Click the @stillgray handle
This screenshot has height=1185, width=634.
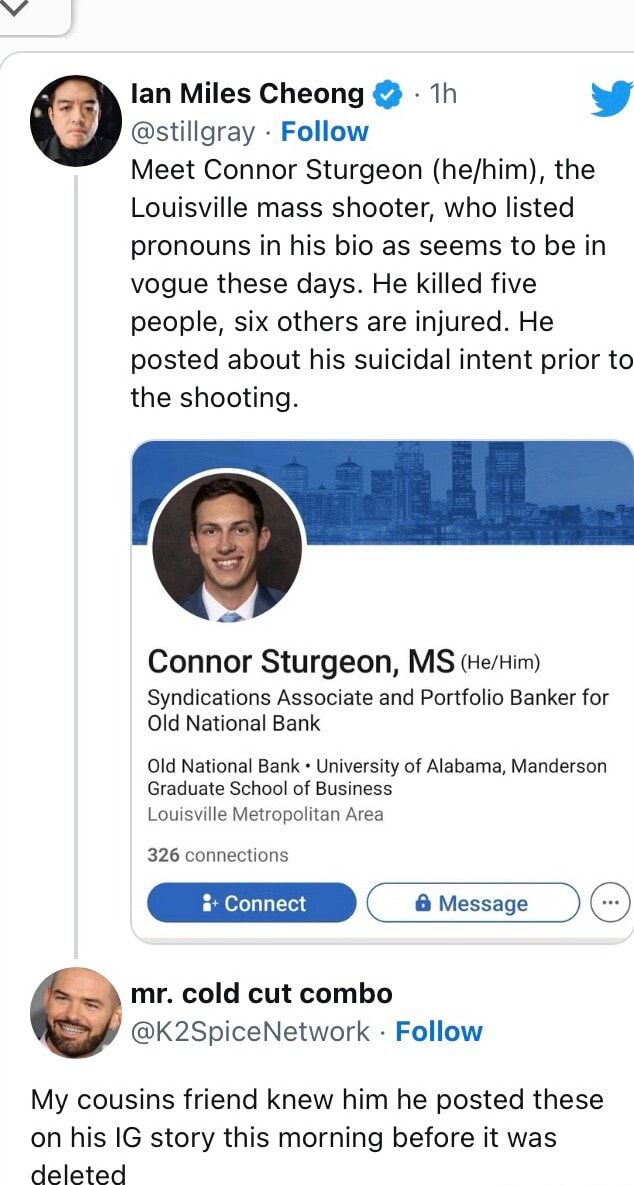point(193,132)
